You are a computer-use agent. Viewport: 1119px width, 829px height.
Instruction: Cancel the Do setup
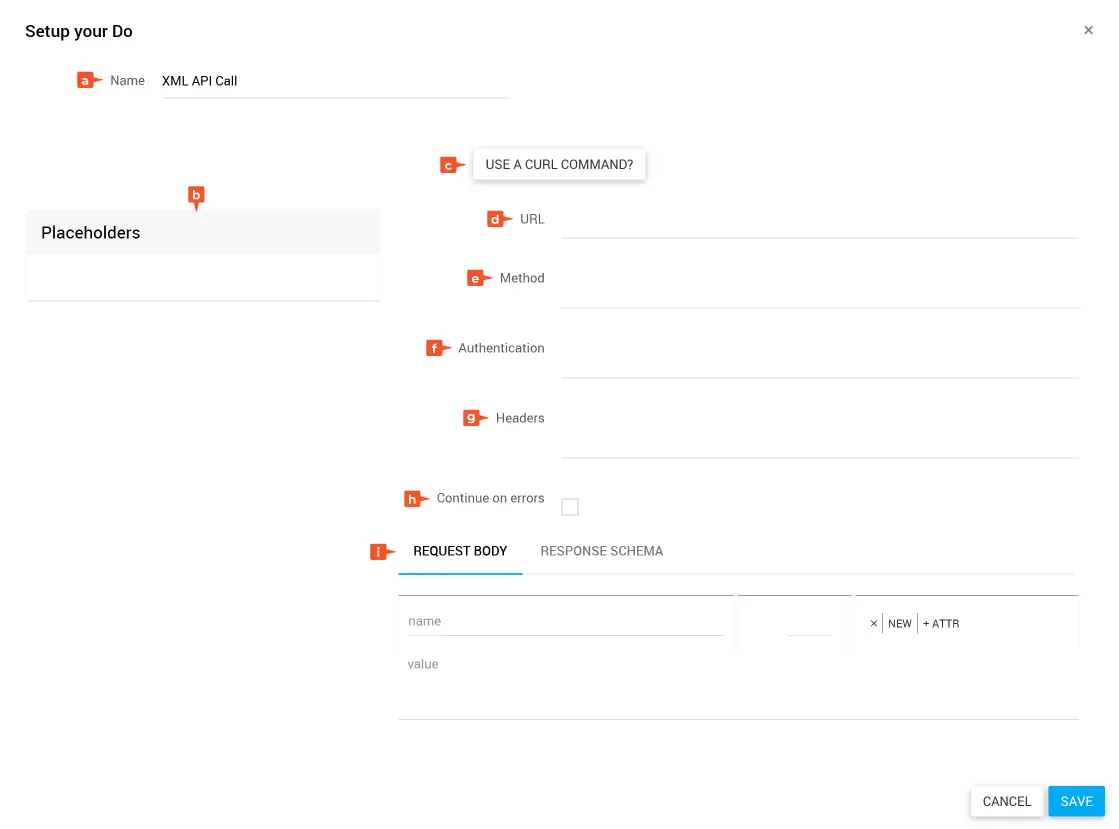(1006, 801)
